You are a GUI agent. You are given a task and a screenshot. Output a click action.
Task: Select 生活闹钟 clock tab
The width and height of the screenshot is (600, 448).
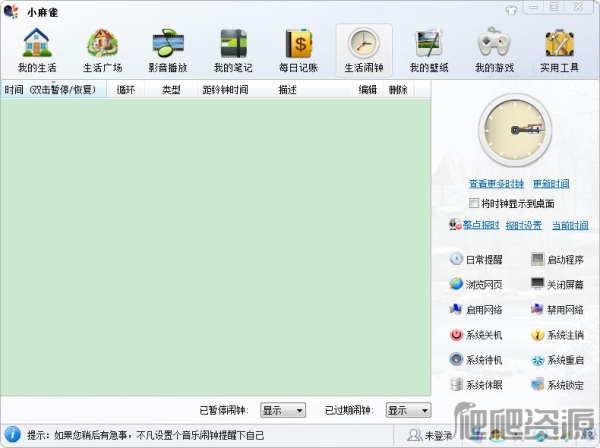point(364,51)
